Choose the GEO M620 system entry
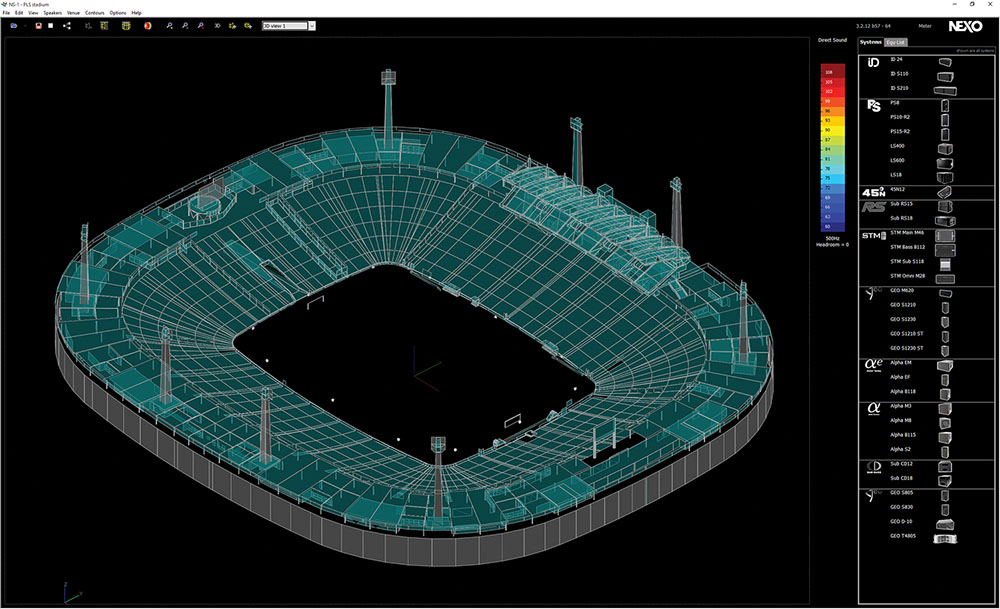The width and height of the screenshot is (1000, 609). pyautogui.click(x=902, y=291)
